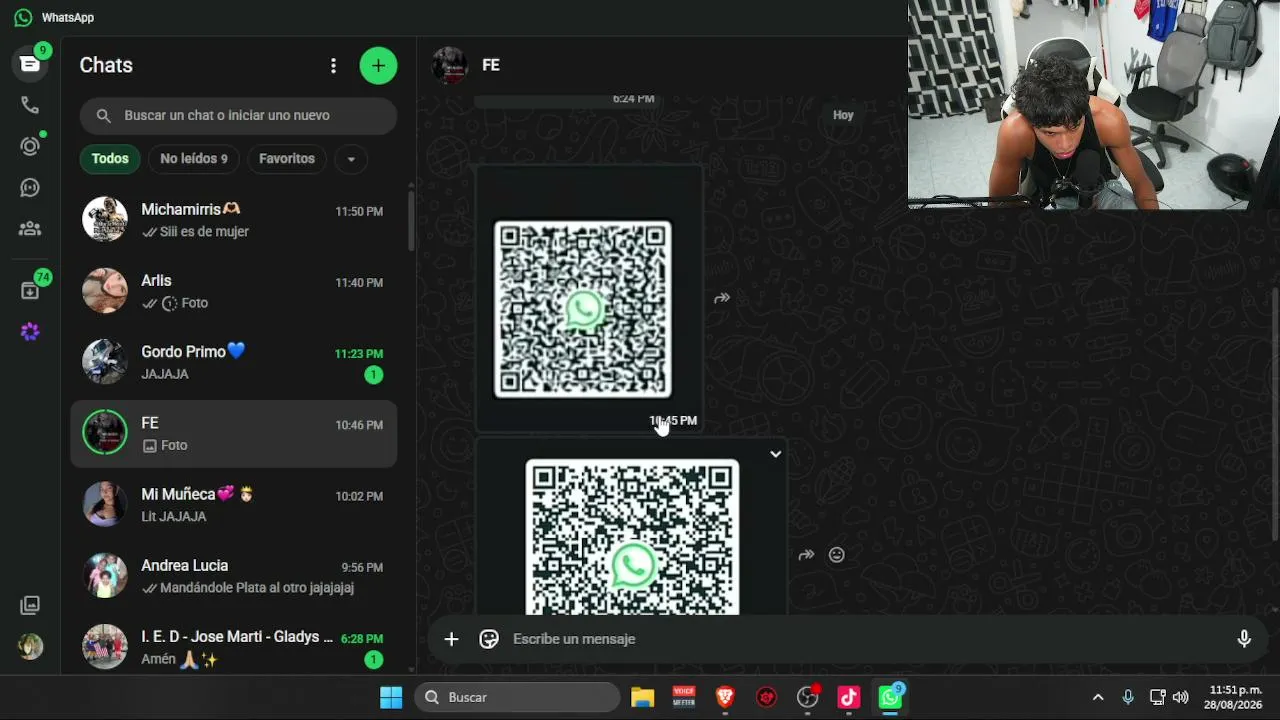The image size is (1280, 720).
Task: Open the I. E. D - Jose Marti group chat
Action: pyautogui.click(x=233, y=647)
